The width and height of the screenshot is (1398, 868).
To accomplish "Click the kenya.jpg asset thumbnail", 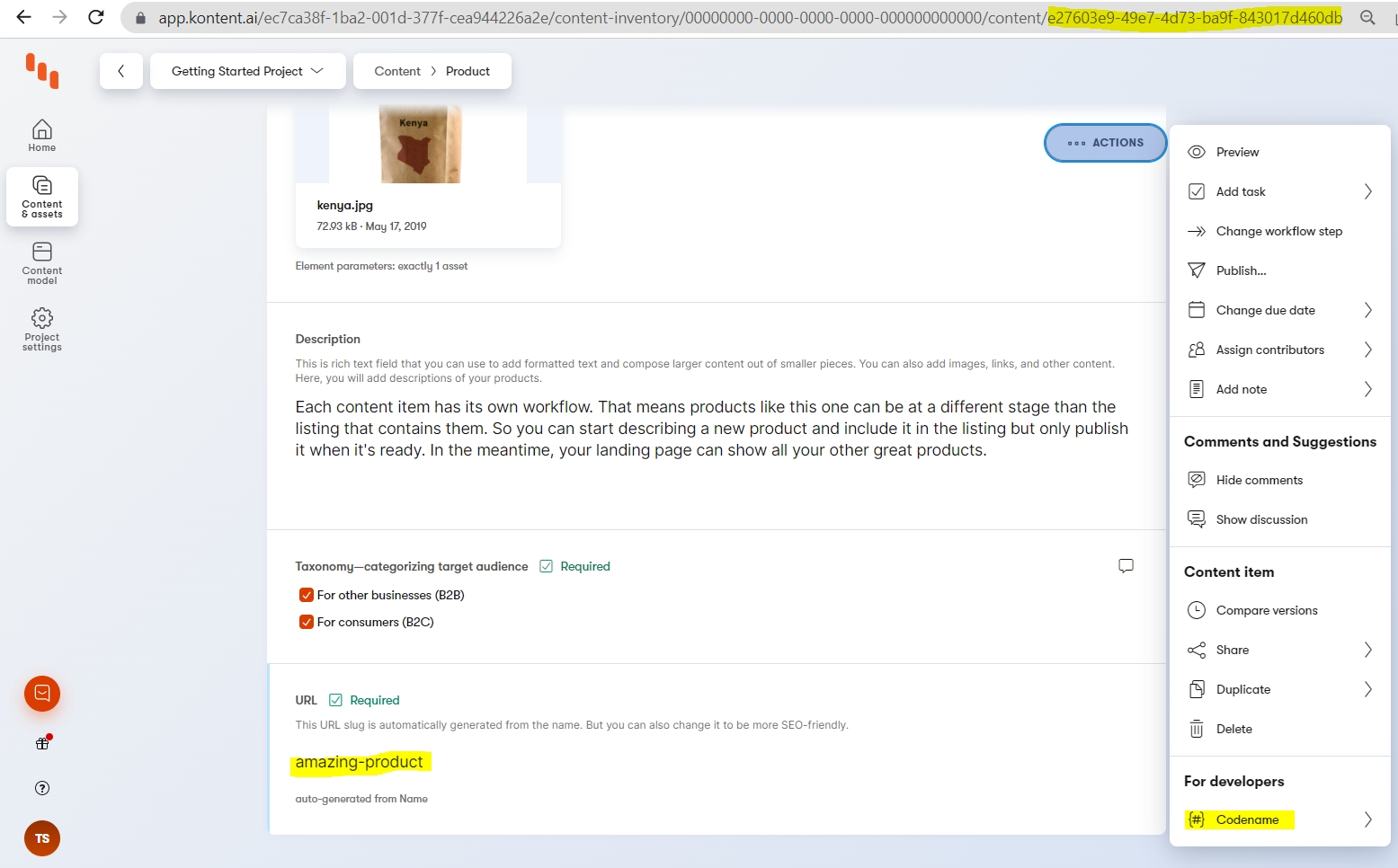I will (421, 144).
